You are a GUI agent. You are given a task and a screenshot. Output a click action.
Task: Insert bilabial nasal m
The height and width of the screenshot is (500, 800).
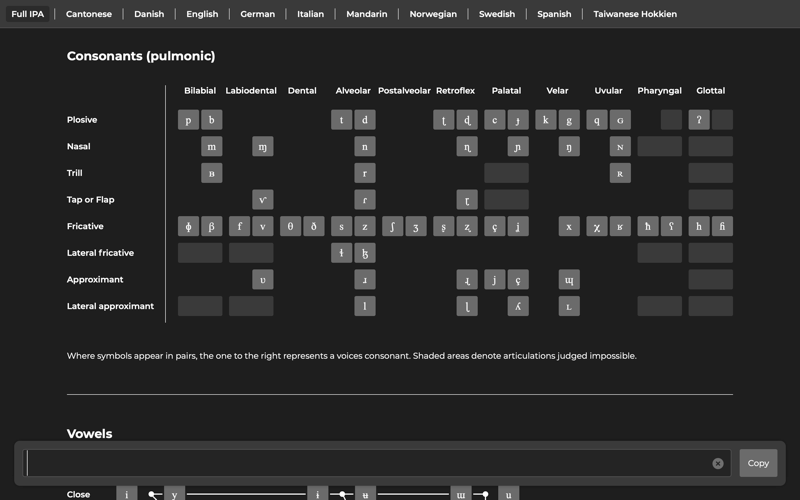click(212, 146)
